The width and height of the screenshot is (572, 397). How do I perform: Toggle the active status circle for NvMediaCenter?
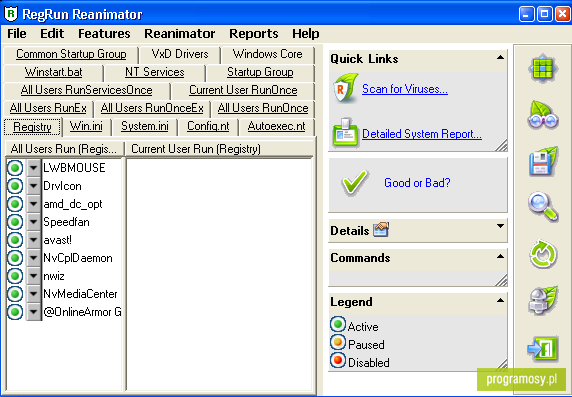(x=15, y=294)
